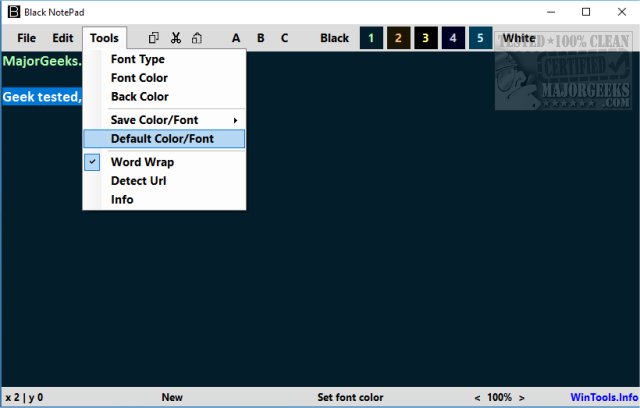Viewport: 640px width, 408px height.
Task: Click the highlighted 'Geek tested,' text
Action: point(42,97)
